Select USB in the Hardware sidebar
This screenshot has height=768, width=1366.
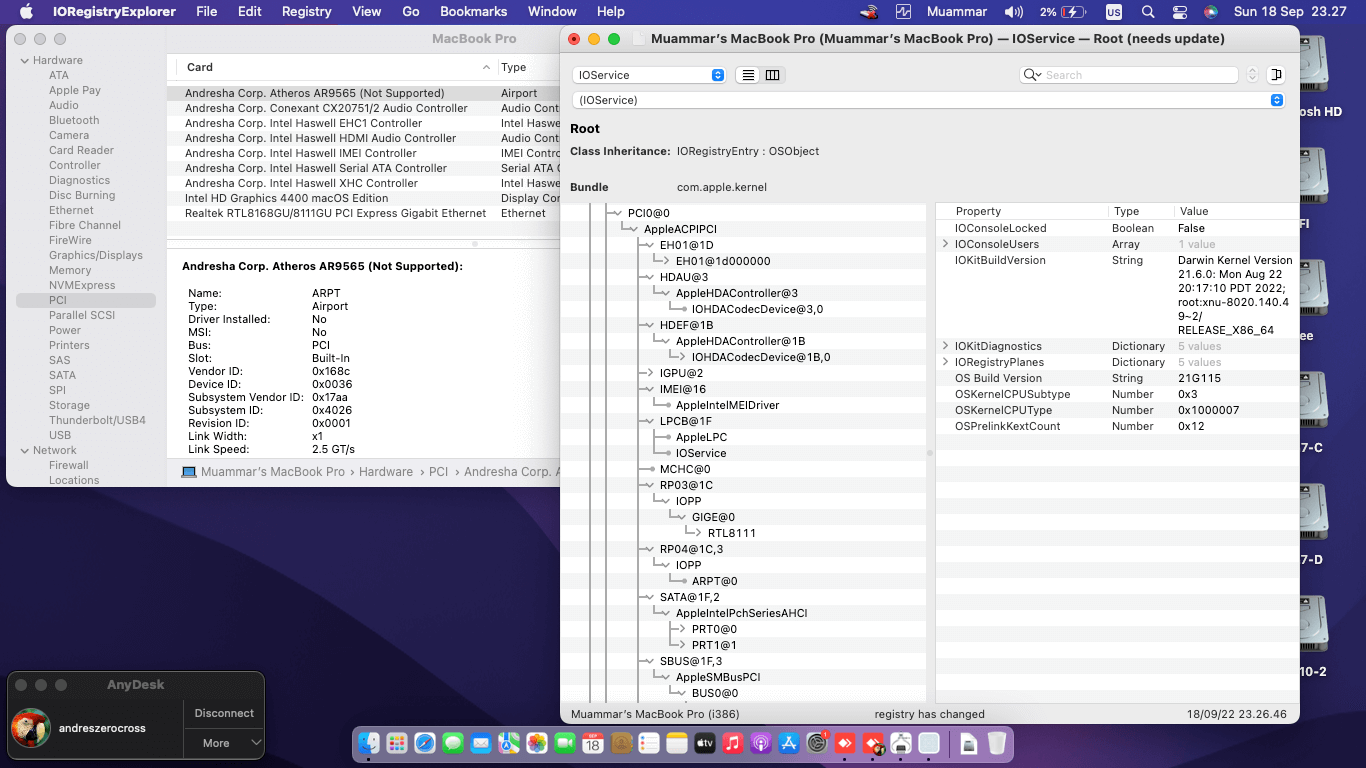(60, 435)
